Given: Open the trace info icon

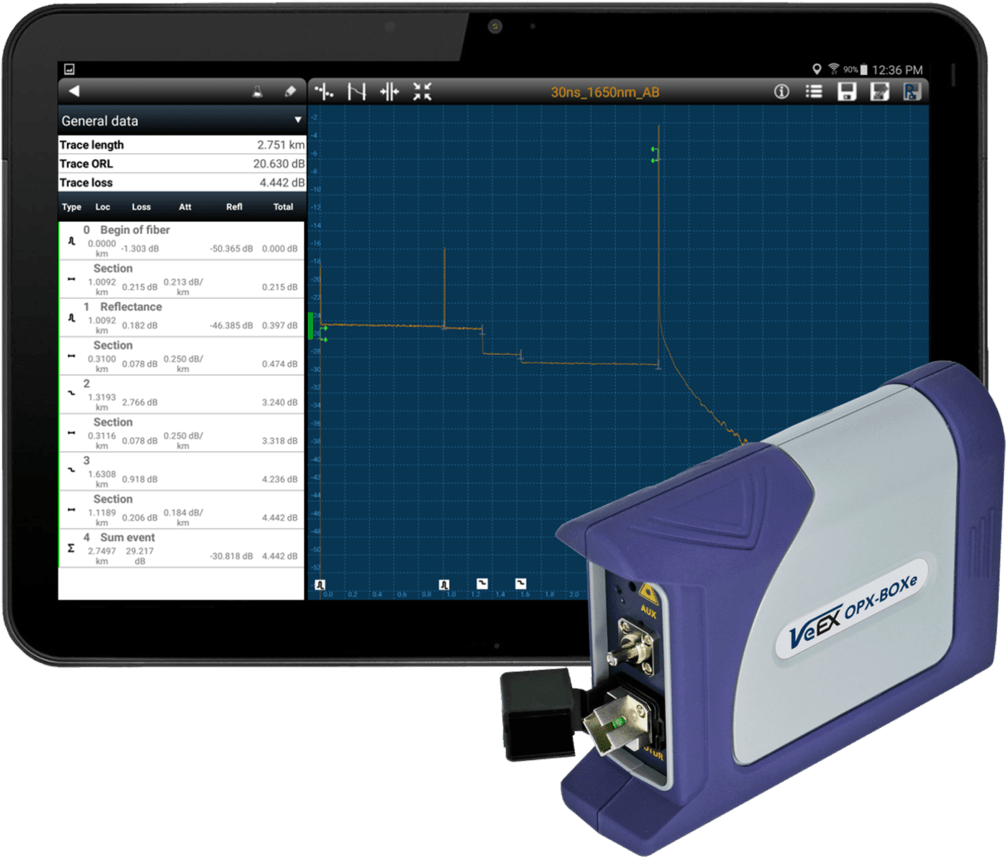Looking at the screenshot, I should [782, 92].
